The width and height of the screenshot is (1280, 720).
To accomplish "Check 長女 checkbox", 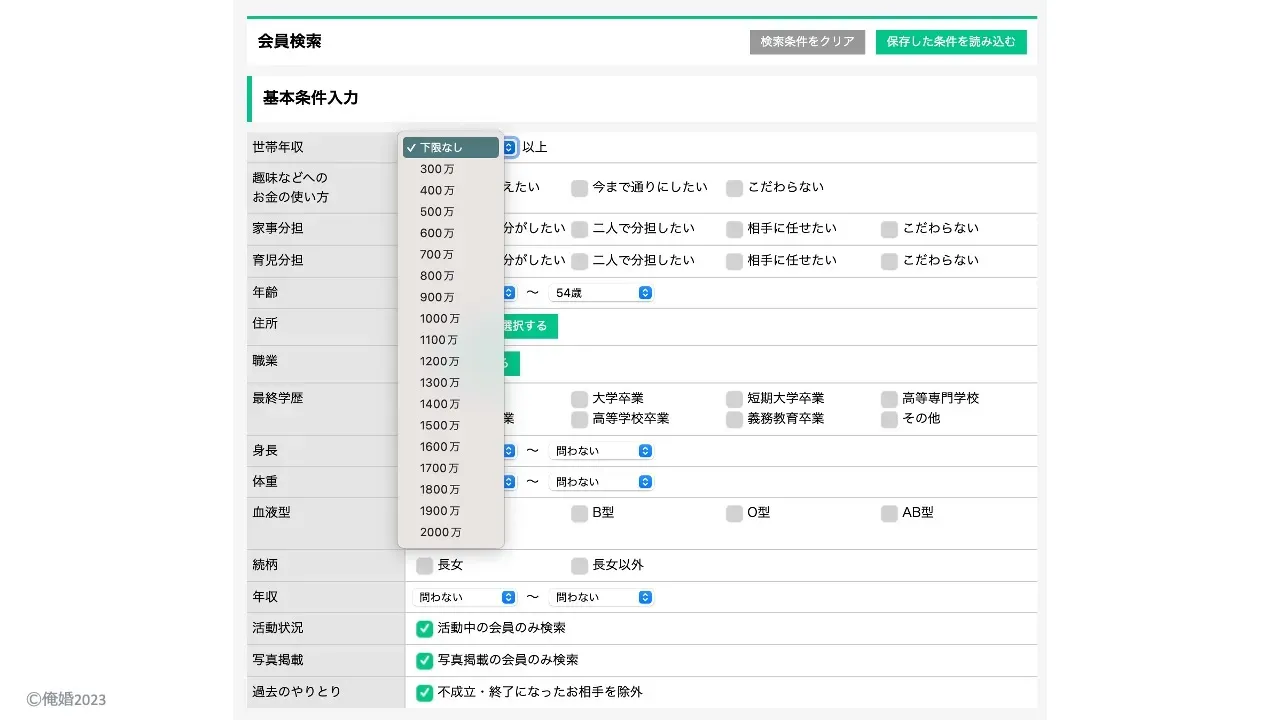I will pyautogui.click(x=425, y=566).
